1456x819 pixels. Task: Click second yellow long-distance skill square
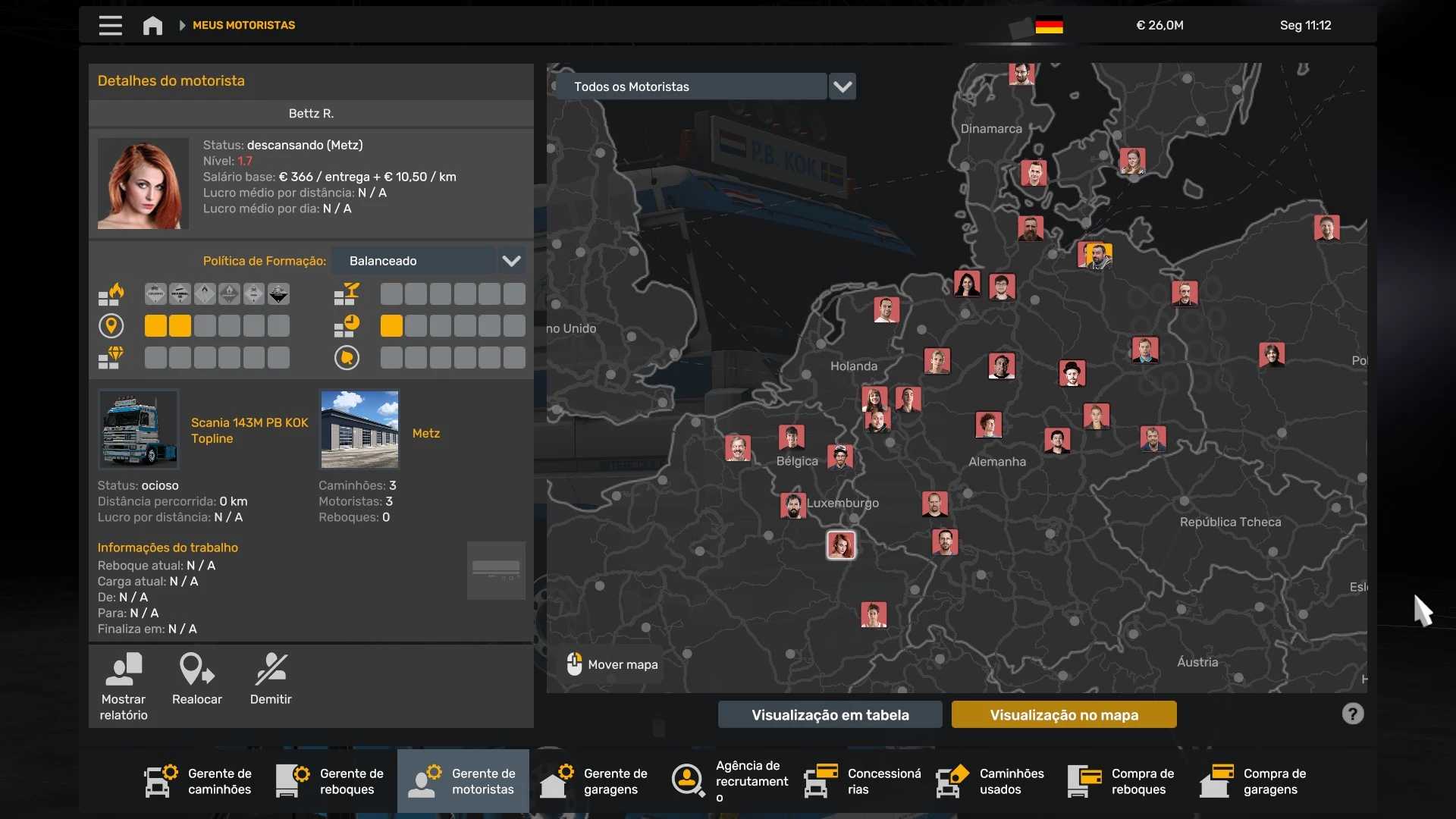tap(180, 326)
